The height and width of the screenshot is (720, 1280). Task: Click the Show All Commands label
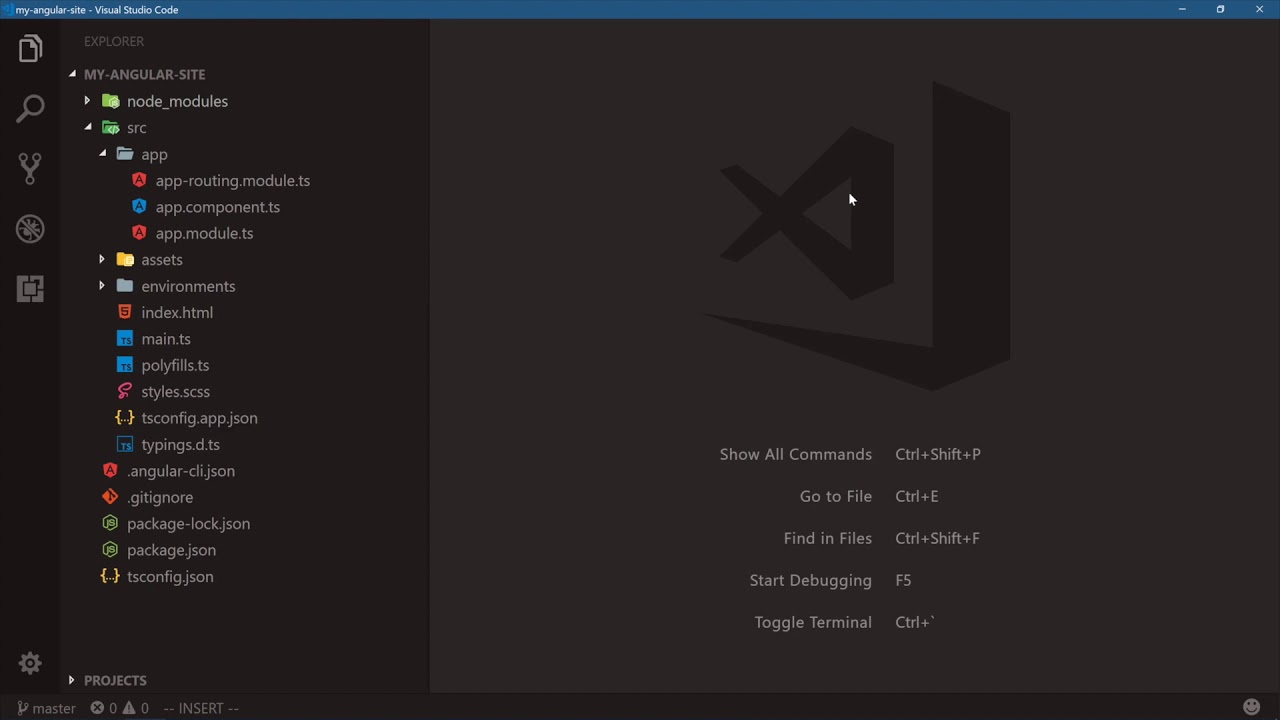[x=796, y=454]
